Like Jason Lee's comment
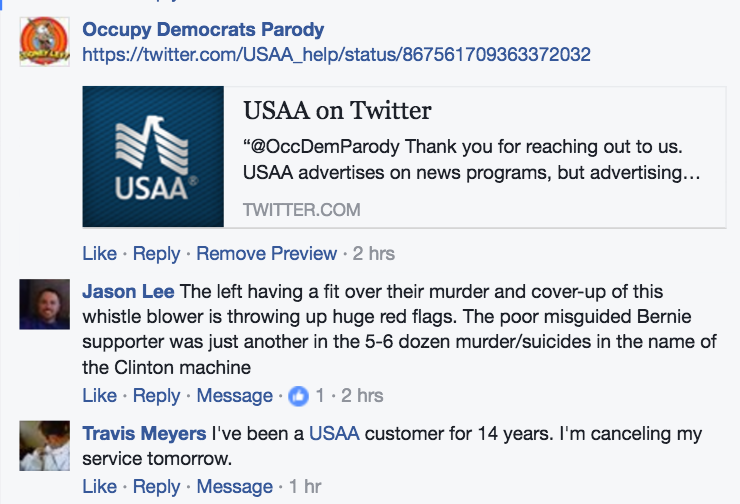The image size is (740, 504). 99,396
